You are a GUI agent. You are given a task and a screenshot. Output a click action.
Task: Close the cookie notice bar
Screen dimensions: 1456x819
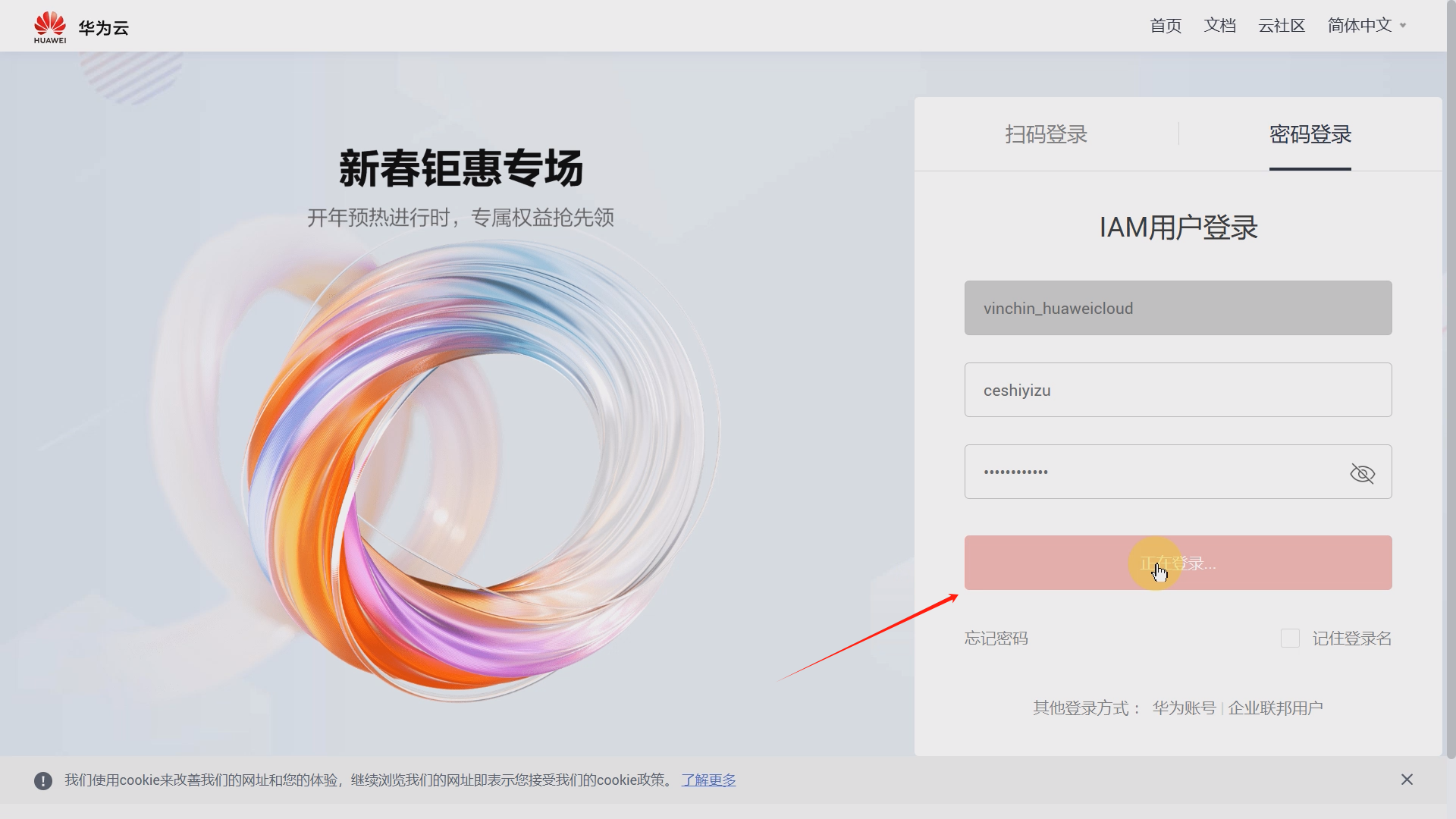pos(1407,780)
